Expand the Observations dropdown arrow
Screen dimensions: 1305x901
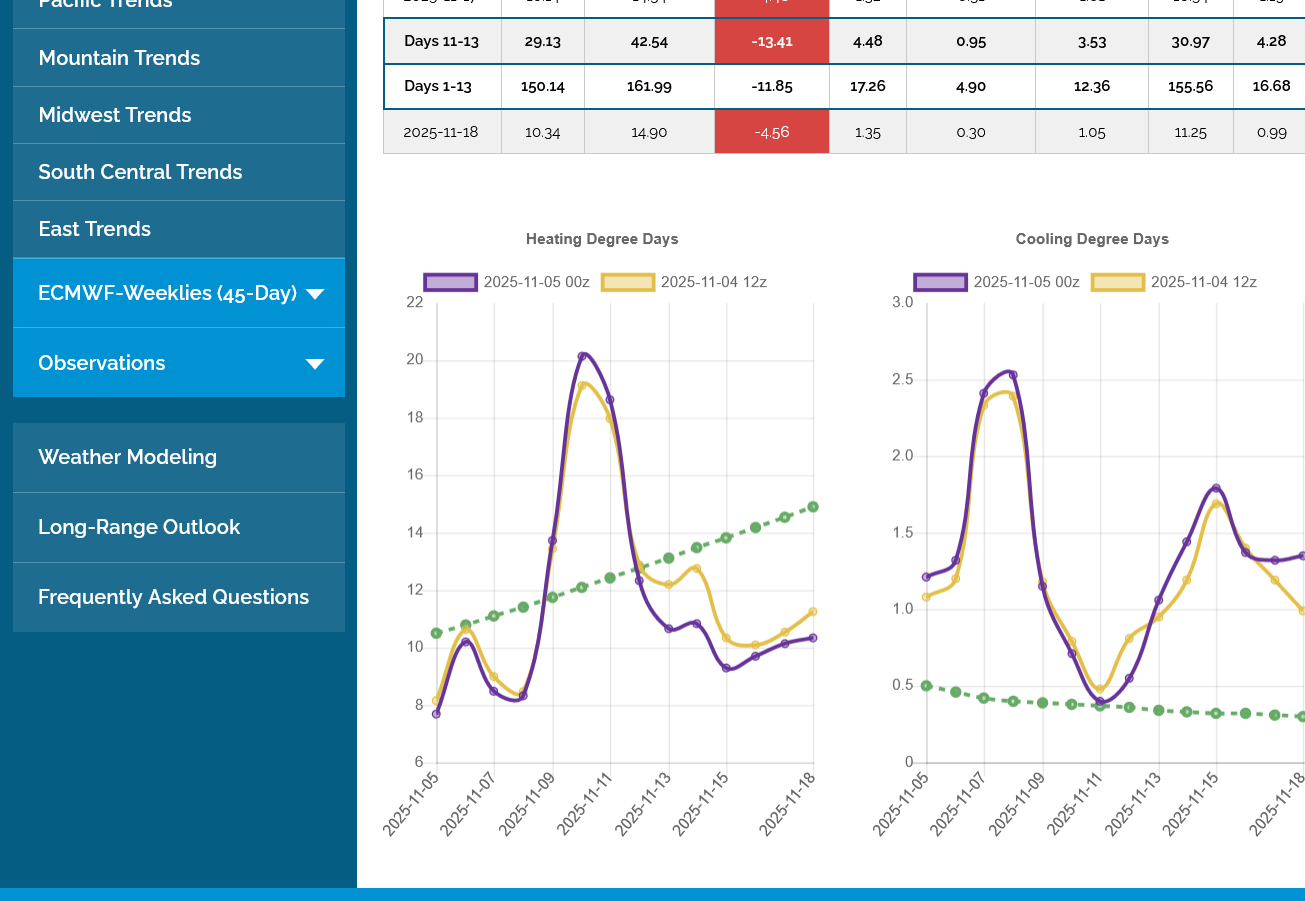315,364
